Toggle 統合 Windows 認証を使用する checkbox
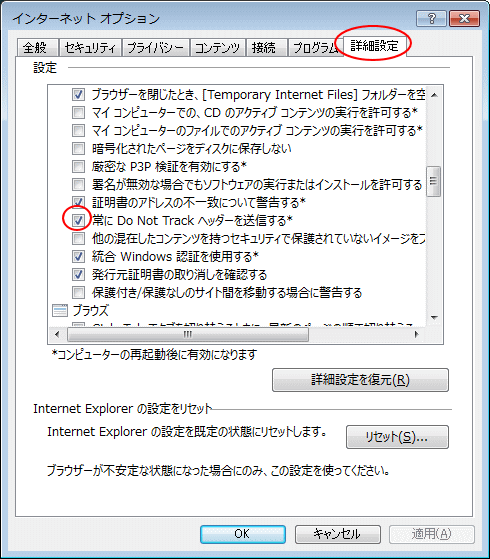Viewport: 490px width, 559px height. click(78, 256)
